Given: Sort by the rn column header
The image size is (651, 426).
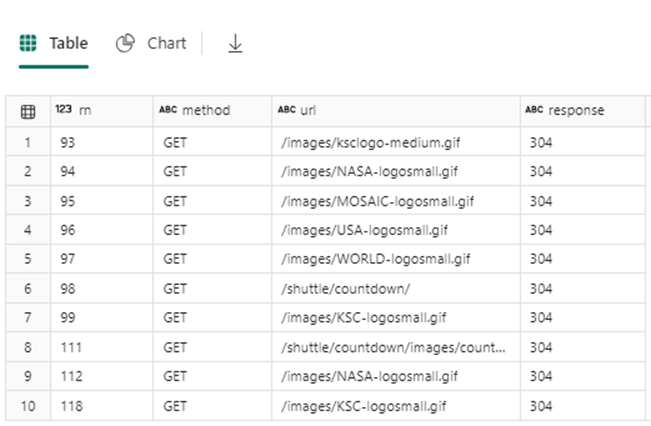Looking at the screenshot, I should pyautogui.click(x=85, y=110).
